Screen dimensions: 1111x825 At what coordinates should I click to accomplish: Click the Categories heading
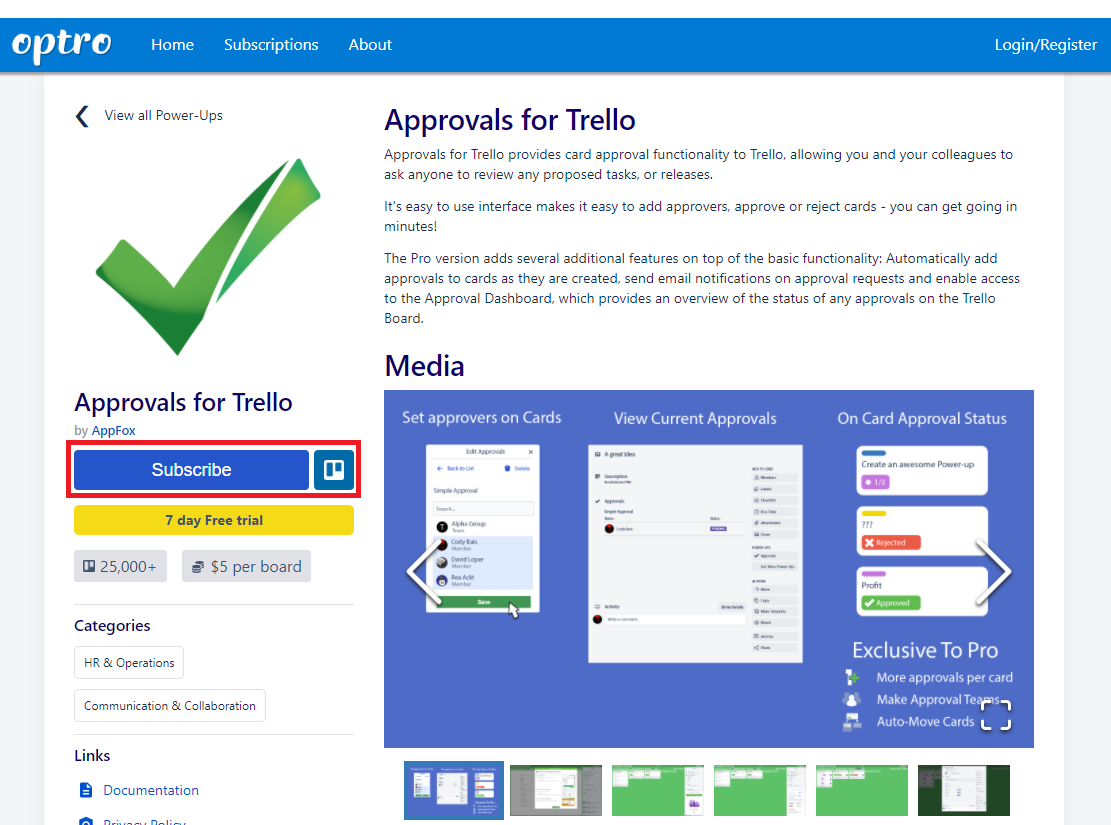pos(113,626)
